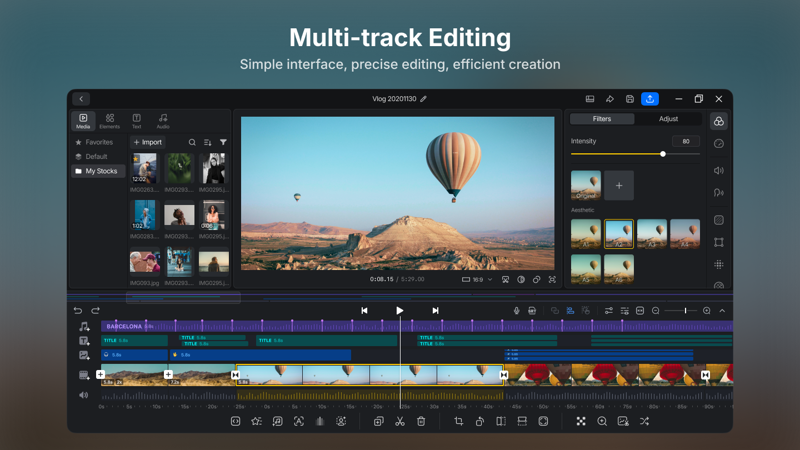
Task: Redo the last edit
Action: (95, 310)
